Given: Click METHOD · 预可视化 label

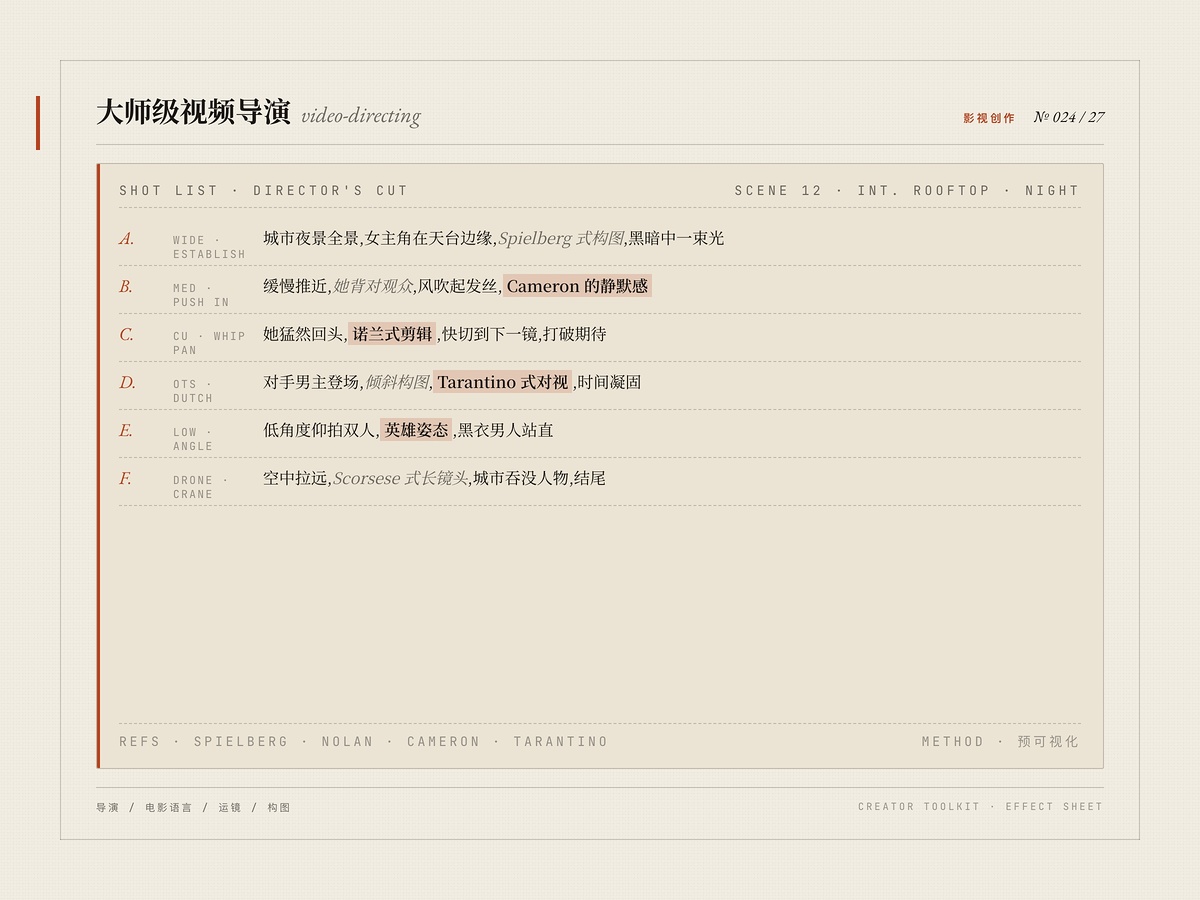Looking at the screenshot, I should 1000,741.
